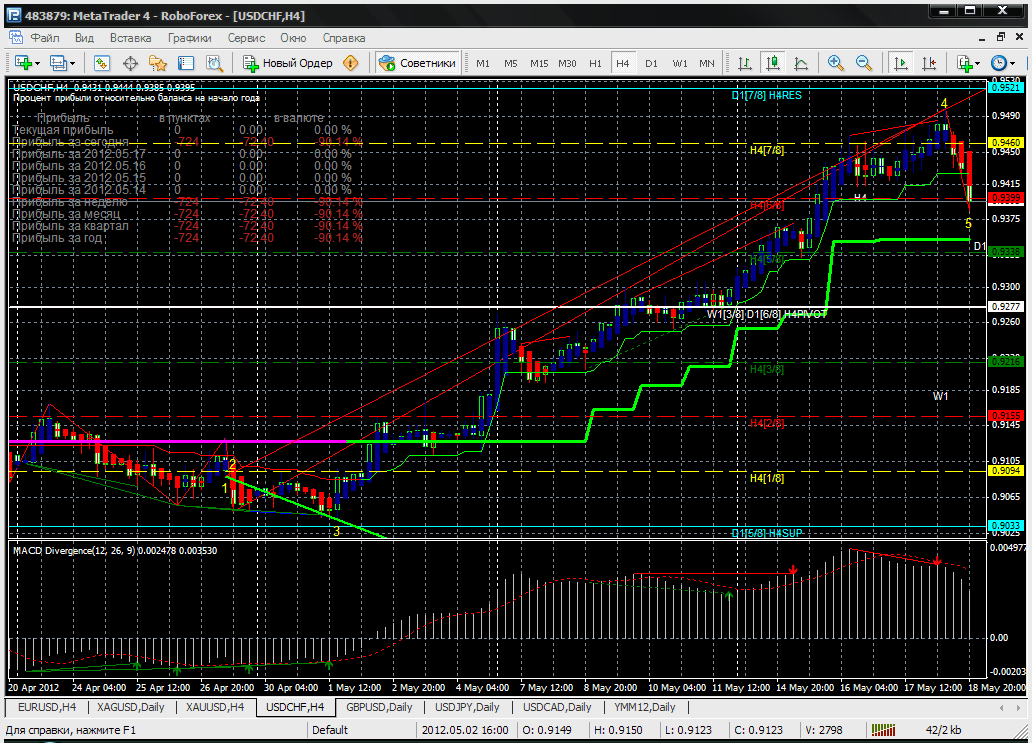Click the 42/2 kb traffic indicator
1032x743 pixels.
tap(943, 730)
